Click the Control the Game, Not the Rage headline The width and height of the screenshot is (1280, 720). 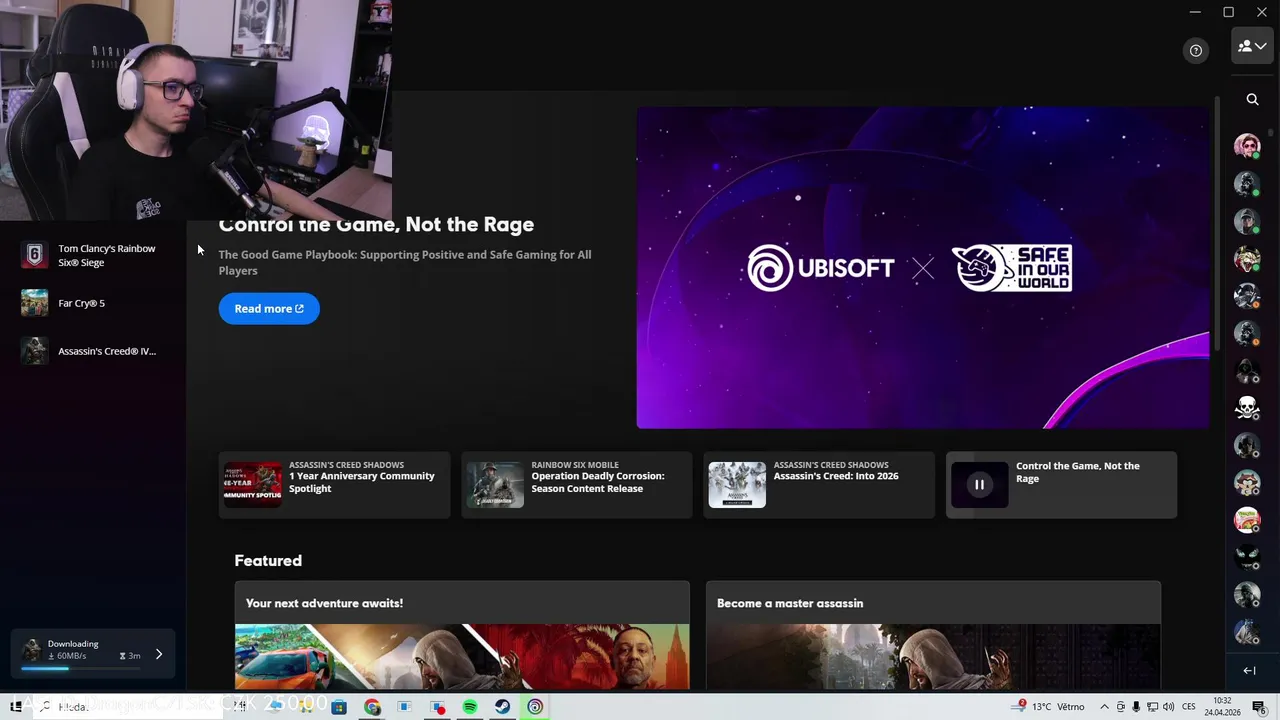(376, 224)
